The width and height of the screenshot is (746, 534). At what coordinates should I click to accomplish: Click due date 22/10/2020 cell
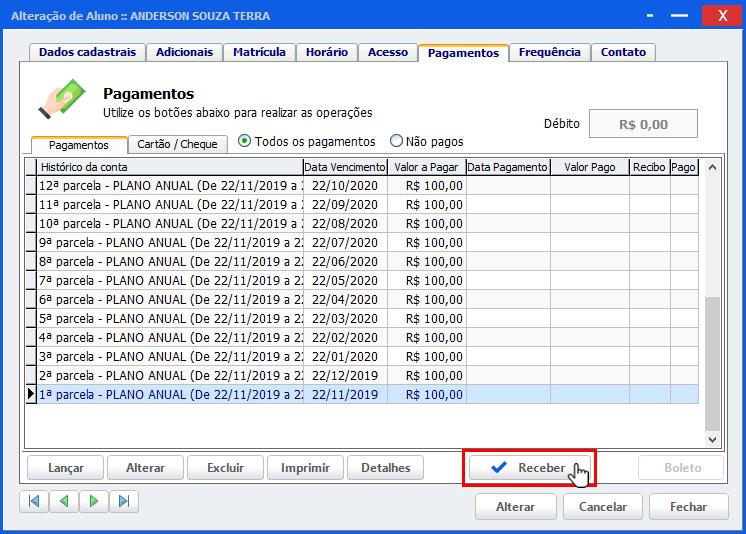[345, 186]
